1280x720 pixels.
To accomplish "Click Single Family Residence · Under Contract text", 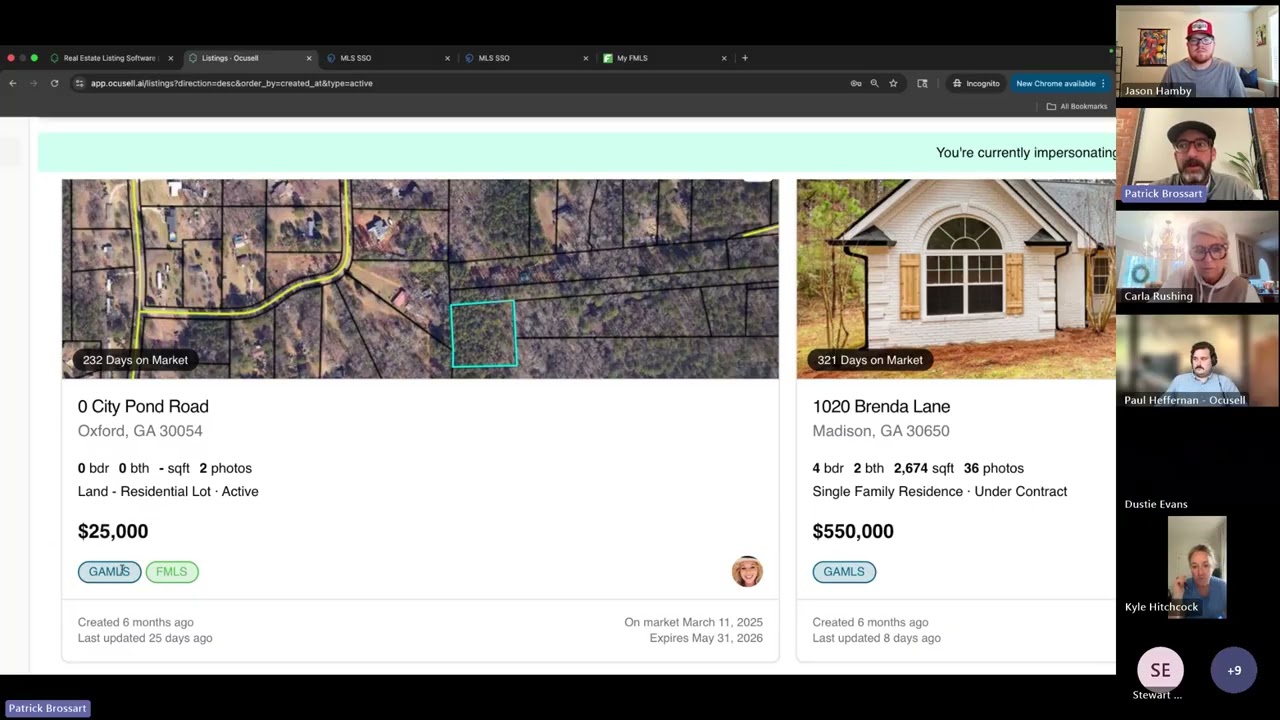I will click(x=940, y=491).
